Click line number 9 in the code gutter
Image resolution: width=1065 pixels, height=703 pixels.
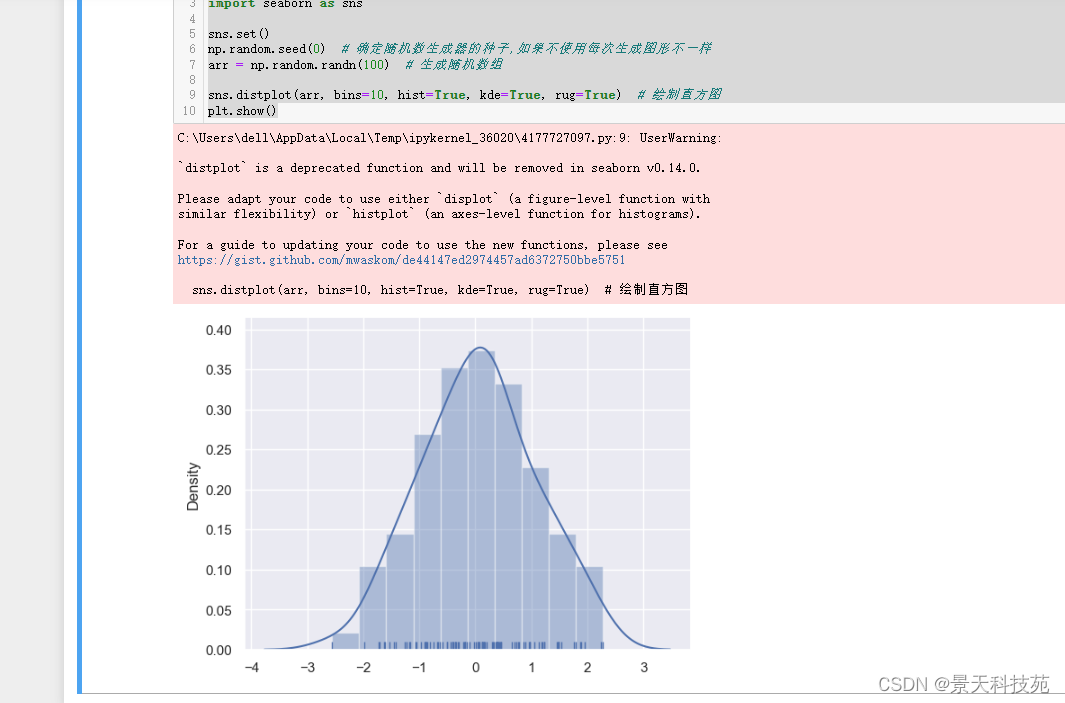191,95
